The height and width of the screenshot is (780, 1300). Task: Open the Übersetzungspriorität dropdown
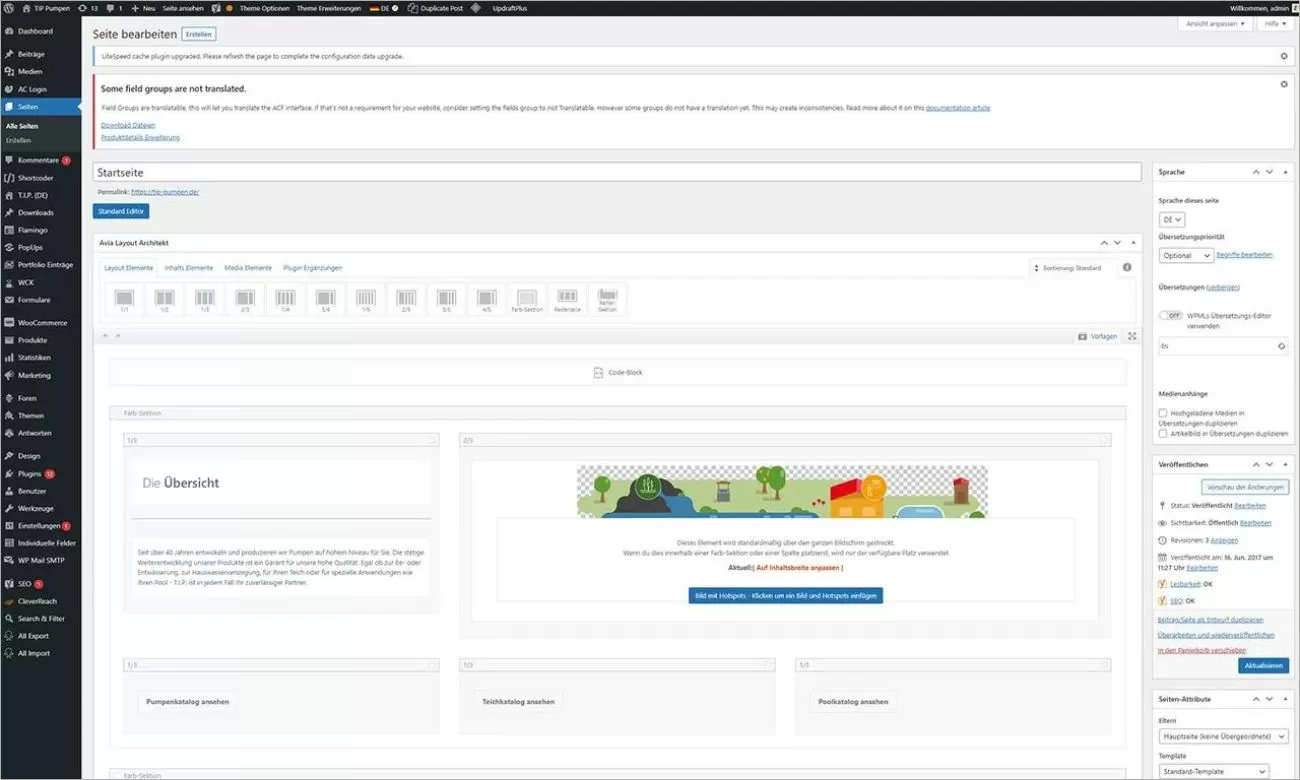pos(1185,255)
